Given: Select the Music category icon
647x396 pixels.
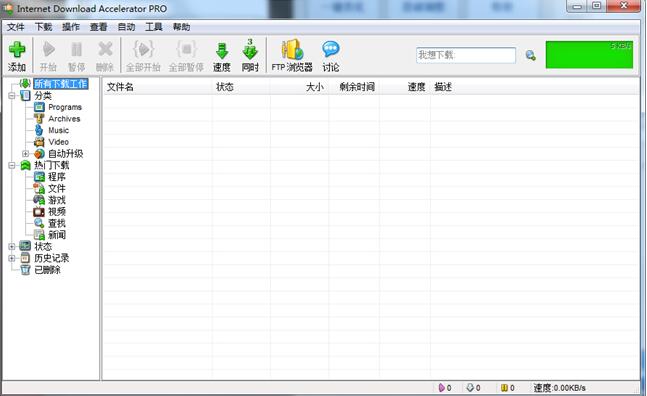Looking at the screenshot, I should coord(39,130).
